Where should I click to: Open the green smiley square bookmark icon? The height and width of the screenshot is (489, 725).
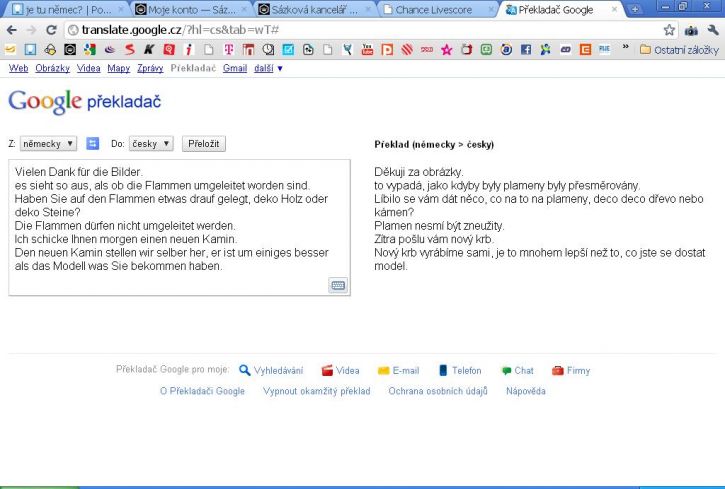click(486, 49)
